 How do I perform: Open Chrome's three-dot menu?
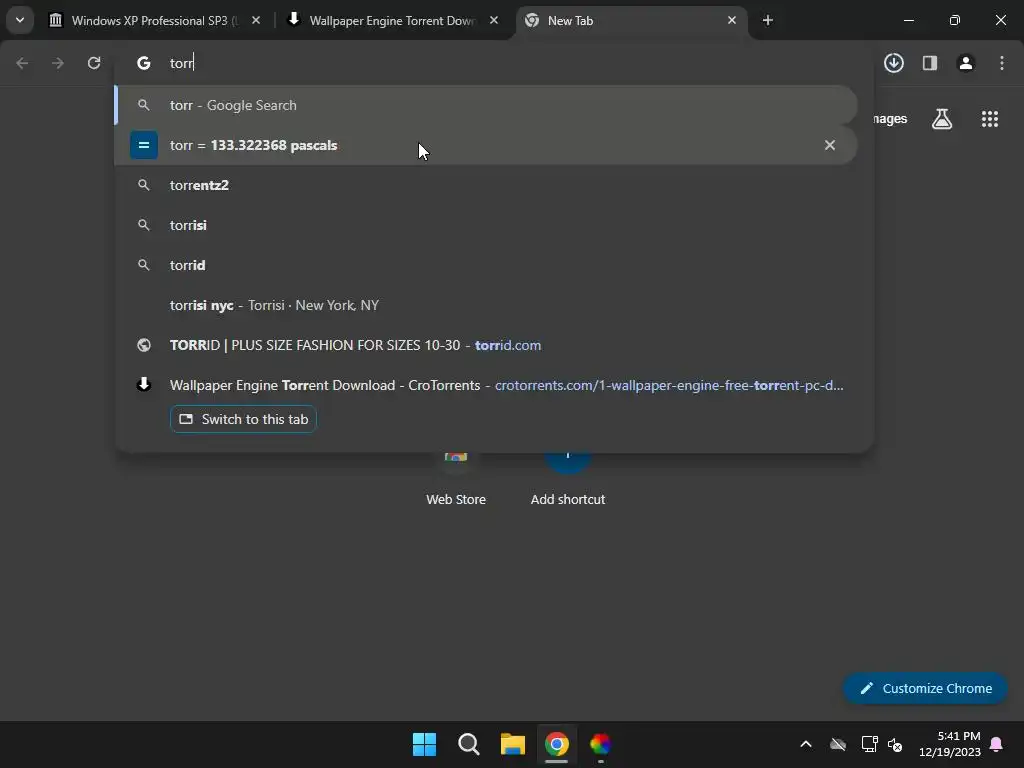tap(1001, 63)
